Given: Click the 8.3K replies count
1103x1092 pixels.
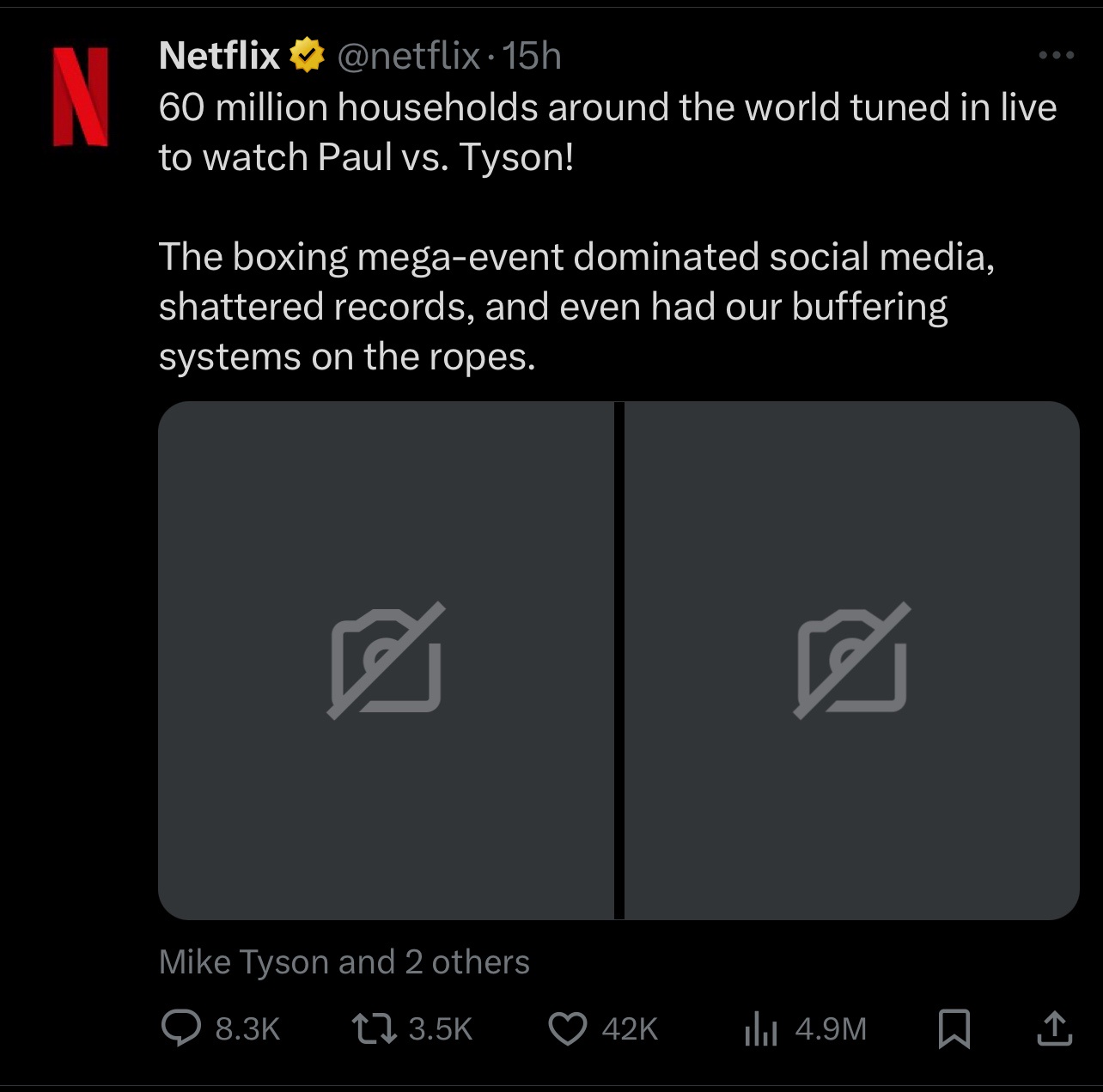Looking at the screenshot, I should tap(247, 1028).
